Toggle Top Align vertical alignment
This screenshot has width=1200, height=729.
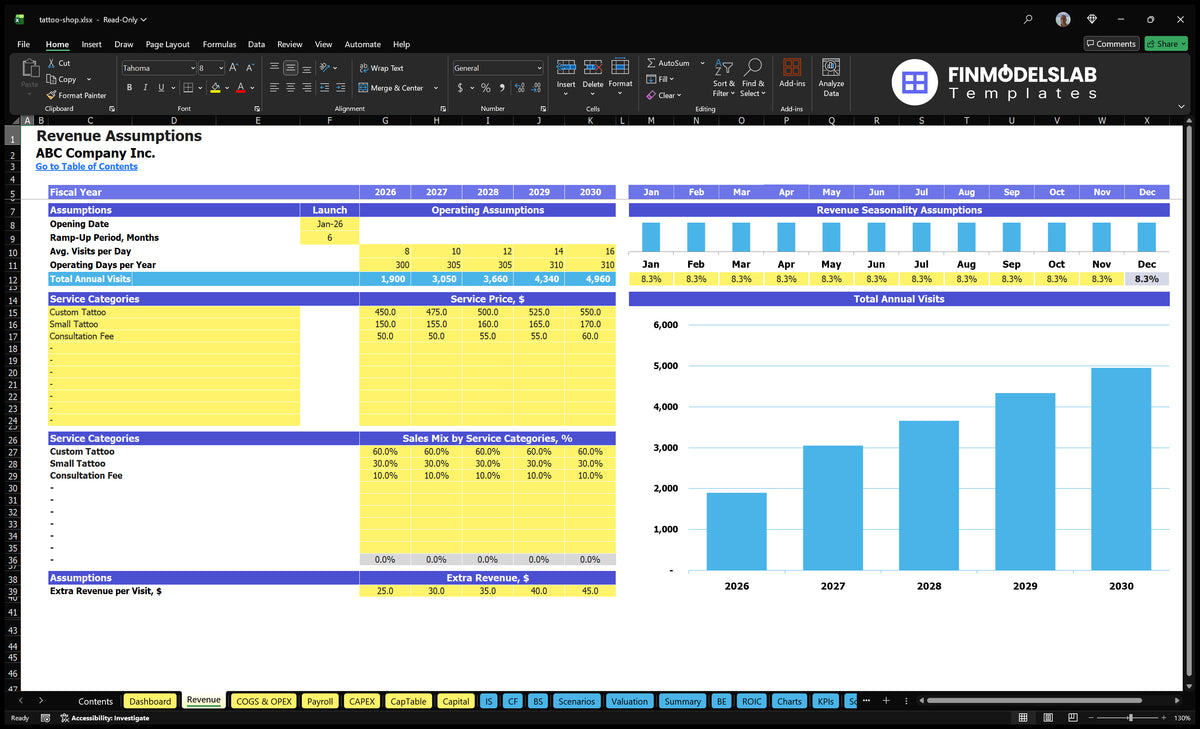[x=274, y=68]
